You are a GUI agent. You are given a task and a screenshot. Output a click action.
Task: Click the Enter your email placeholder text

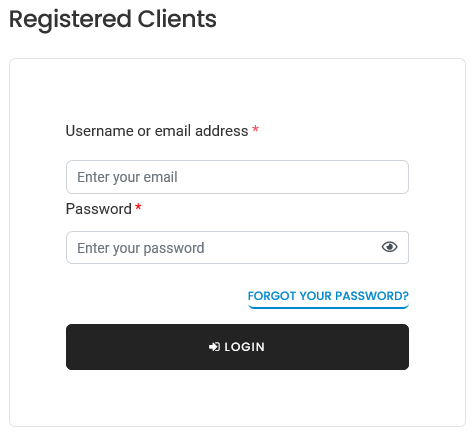127,177
